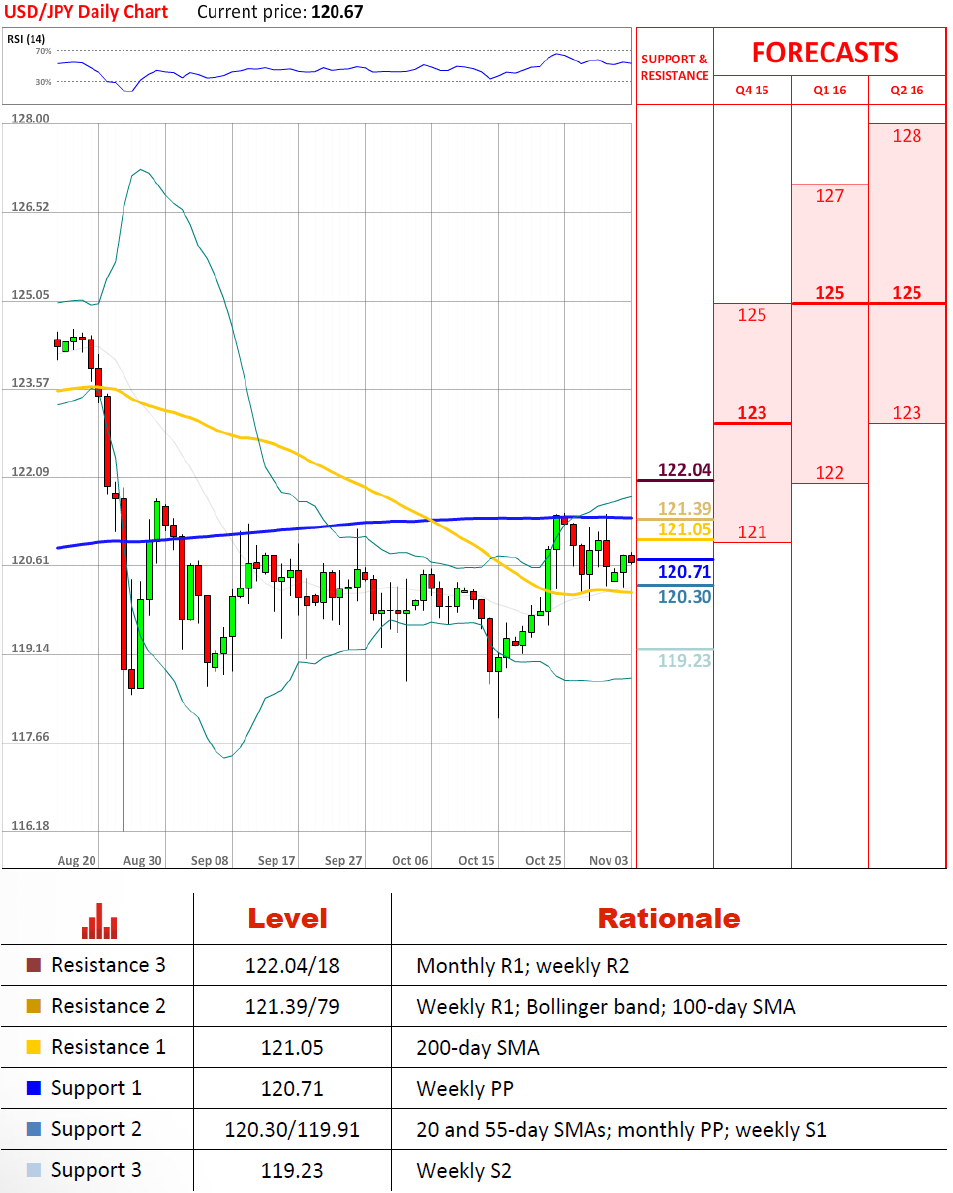Click the 128 forecast value in Q2 16
Viewport: 953px width, 1193px height.
907,136
